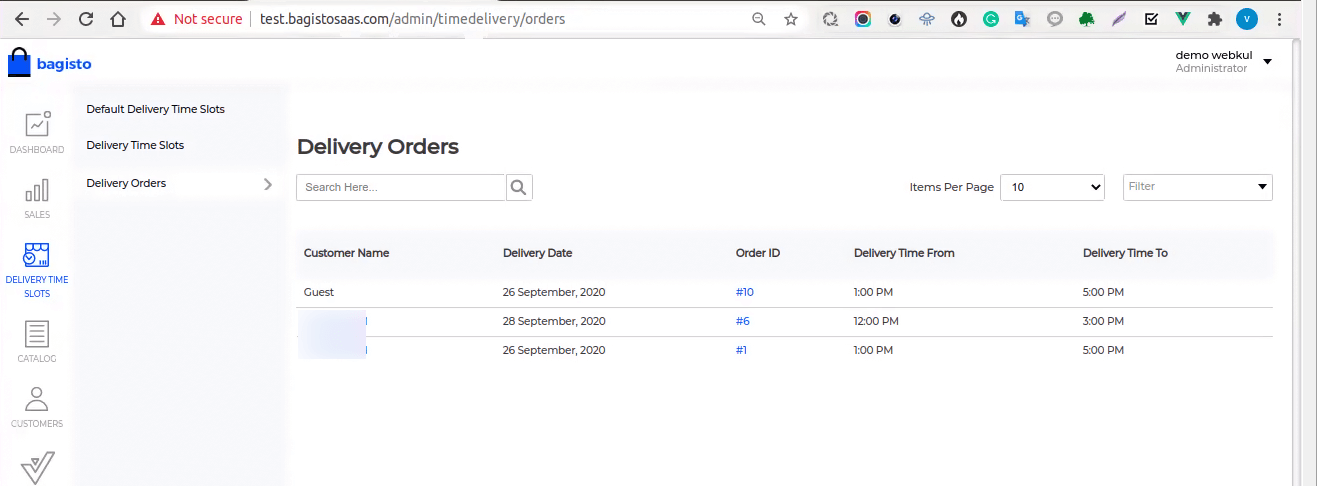Click the Grammarly extension icon
Screen dimensions: 1317x486
click(x=991, y=19)
